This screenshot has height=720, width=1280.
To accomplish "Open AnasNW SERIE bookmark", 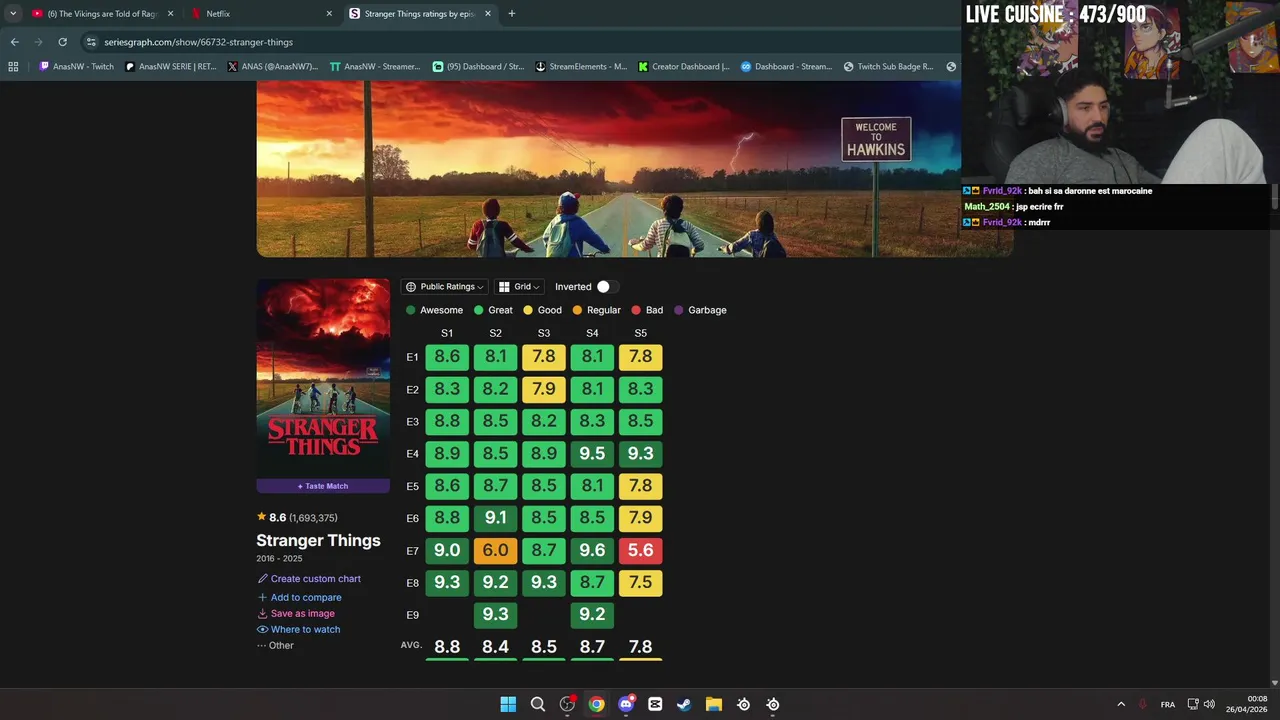I will point(171,67).
